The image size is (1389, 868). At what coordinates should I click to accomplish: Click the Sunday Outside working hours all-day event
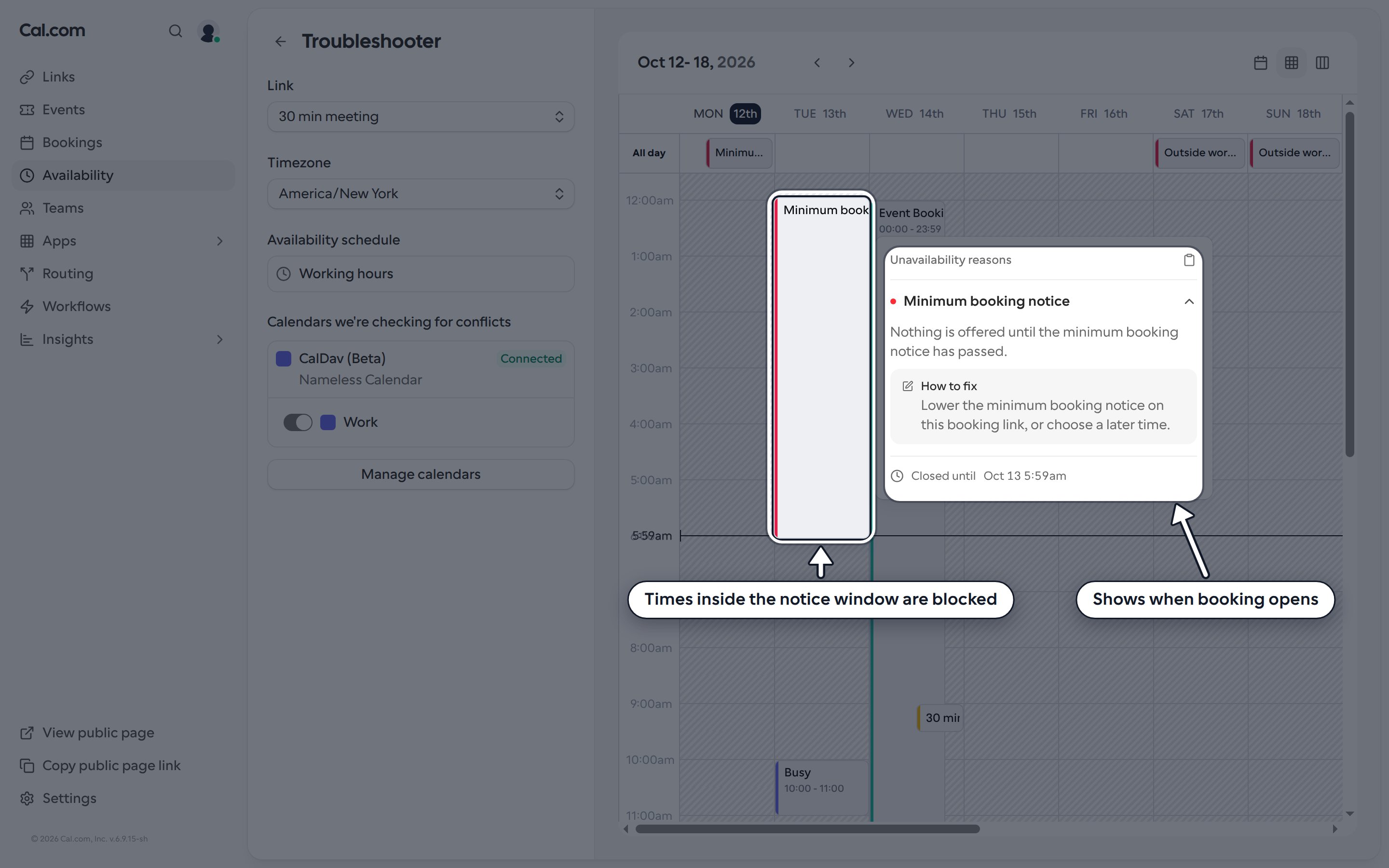pos(1294,153)
